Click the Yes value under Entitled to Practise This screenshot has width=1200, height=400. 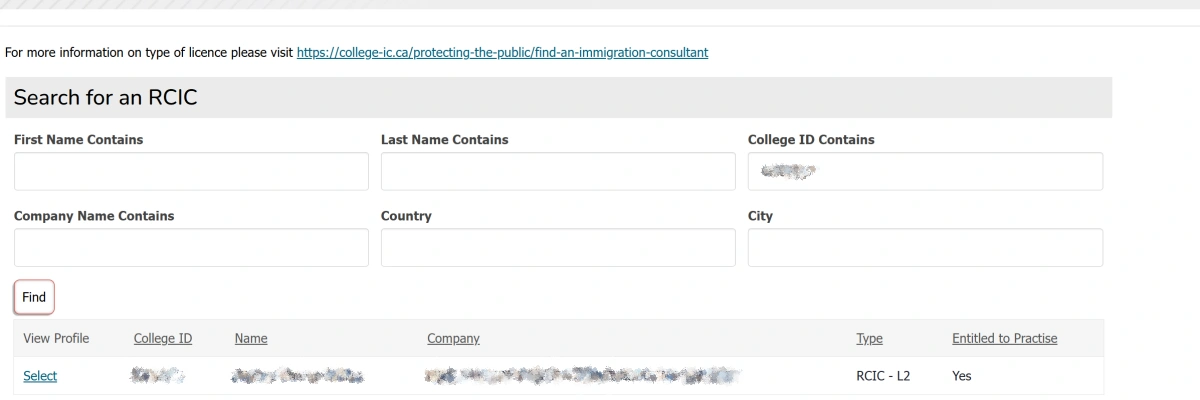coord(962,376)
